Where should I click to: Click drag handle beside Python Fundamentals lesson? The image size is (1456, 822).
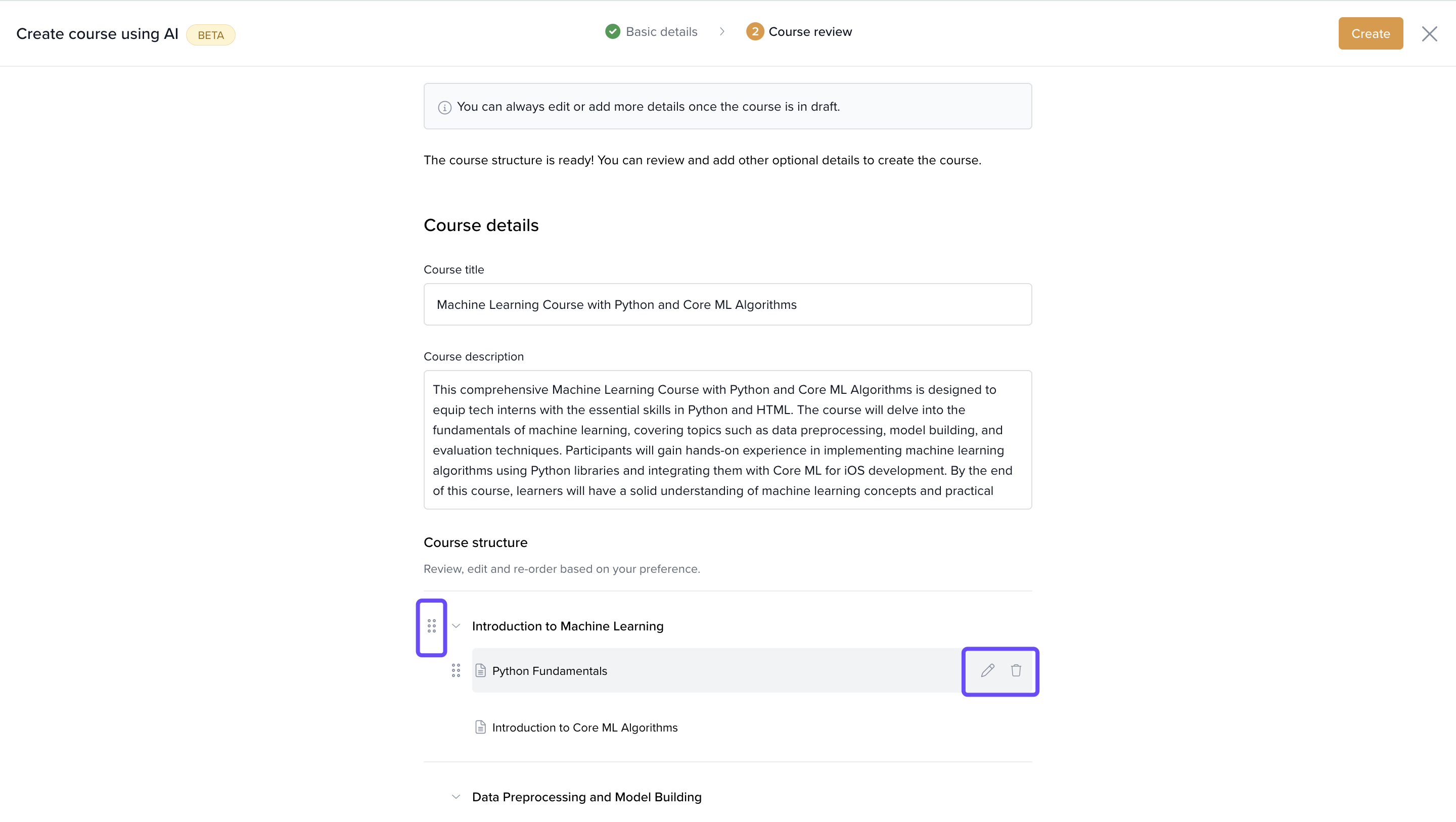point(456,670)
